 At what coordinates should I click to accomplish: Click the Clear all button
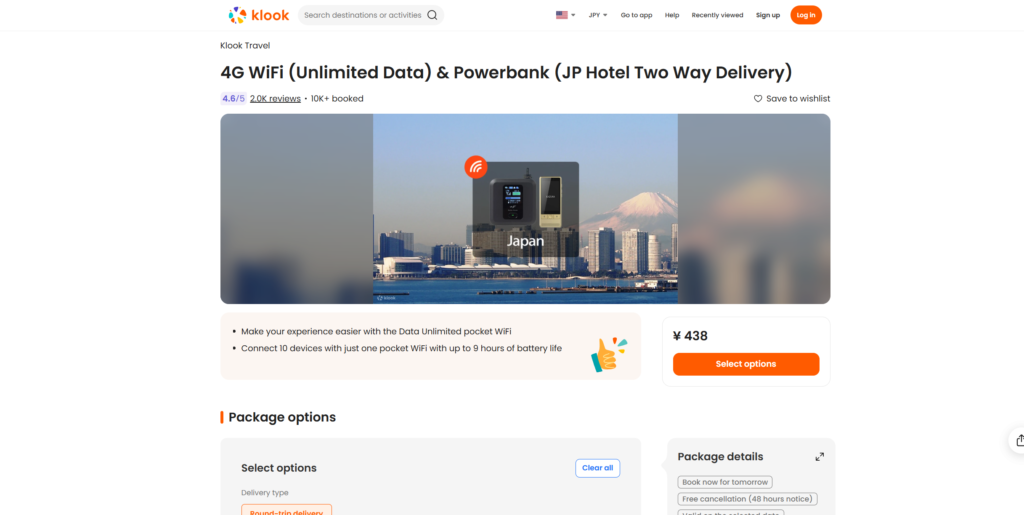(x=598, y=468)
